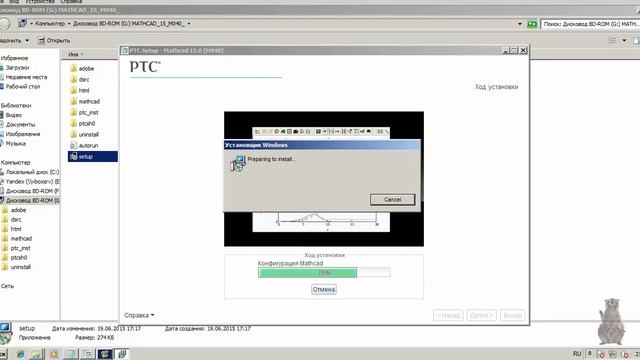Select Рабочий стол in navigation pane
This screenshot has height=360, width=640.
pyautogui.click(x=22, y=87)
